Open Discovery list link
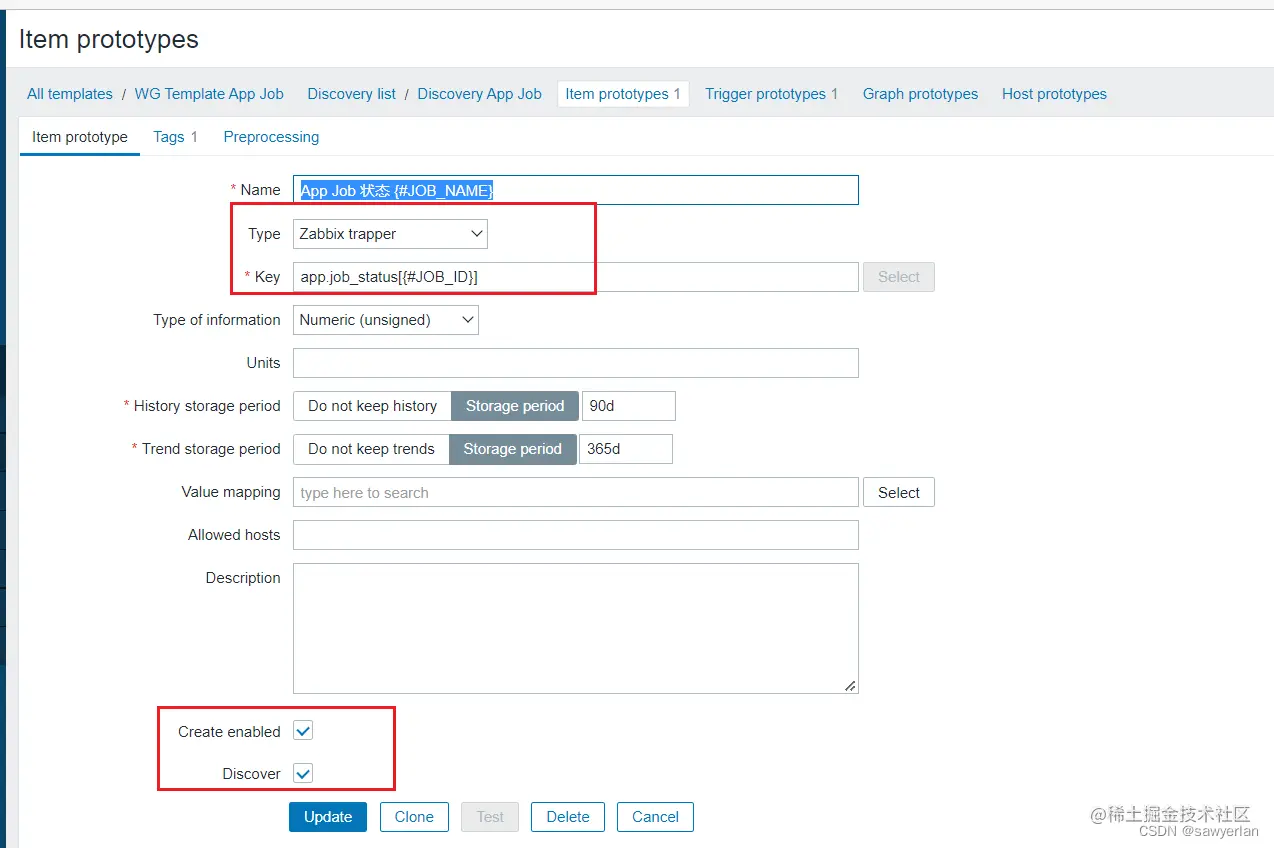 pyautogui.click(x=352, y=94)
